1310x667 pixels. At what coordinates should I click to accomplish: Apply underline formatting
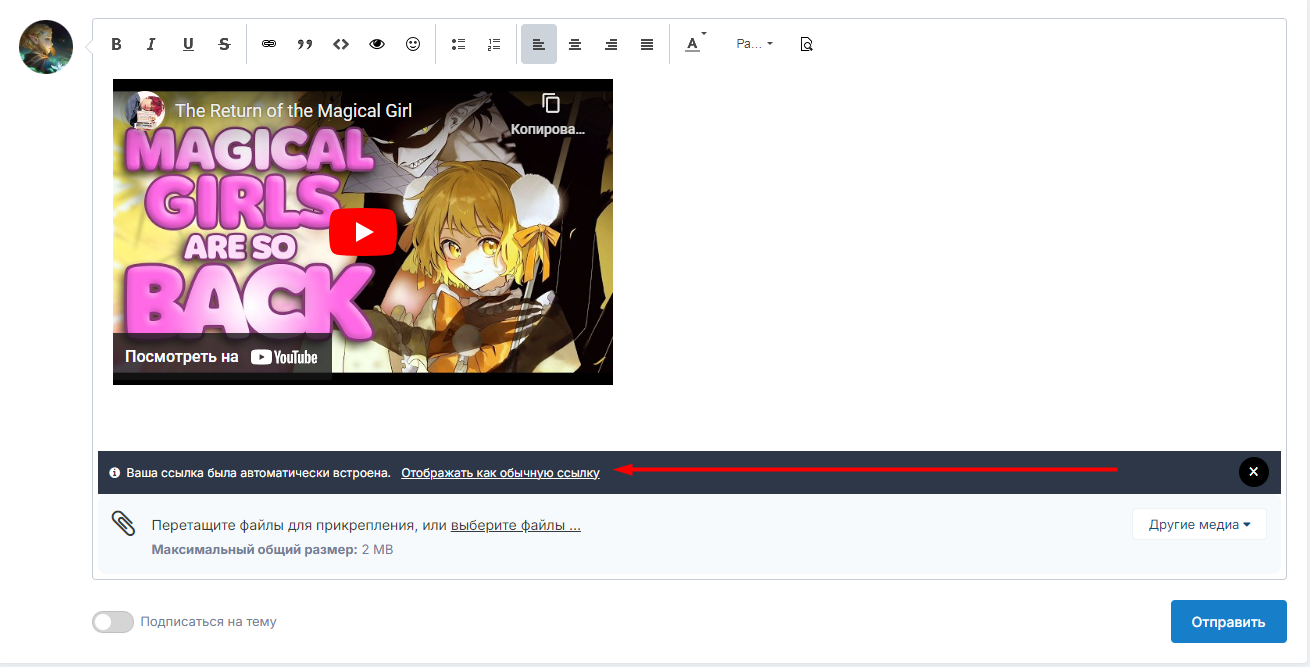188,43
